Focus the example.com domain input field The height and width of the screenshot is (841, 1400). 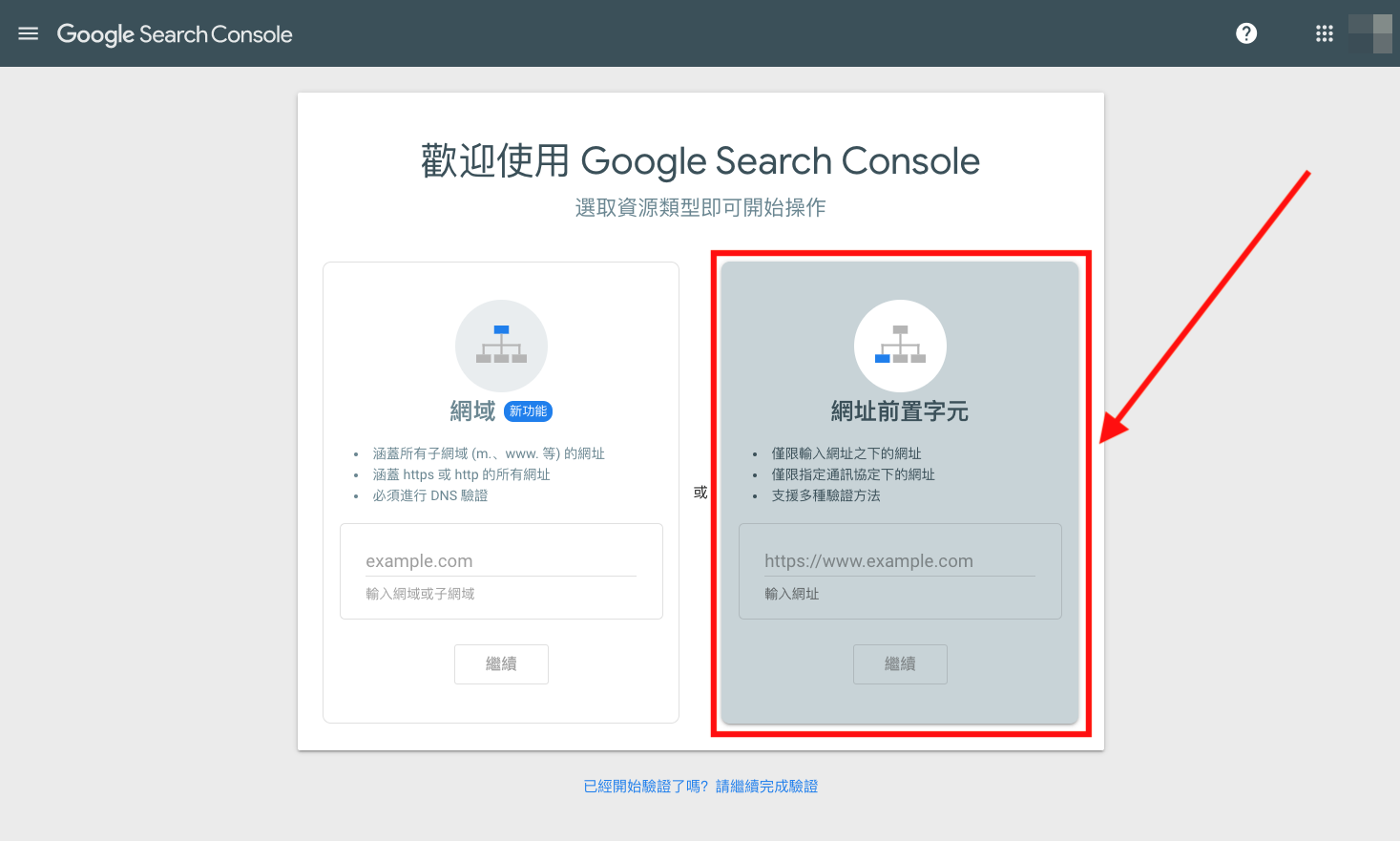[500, 561]
